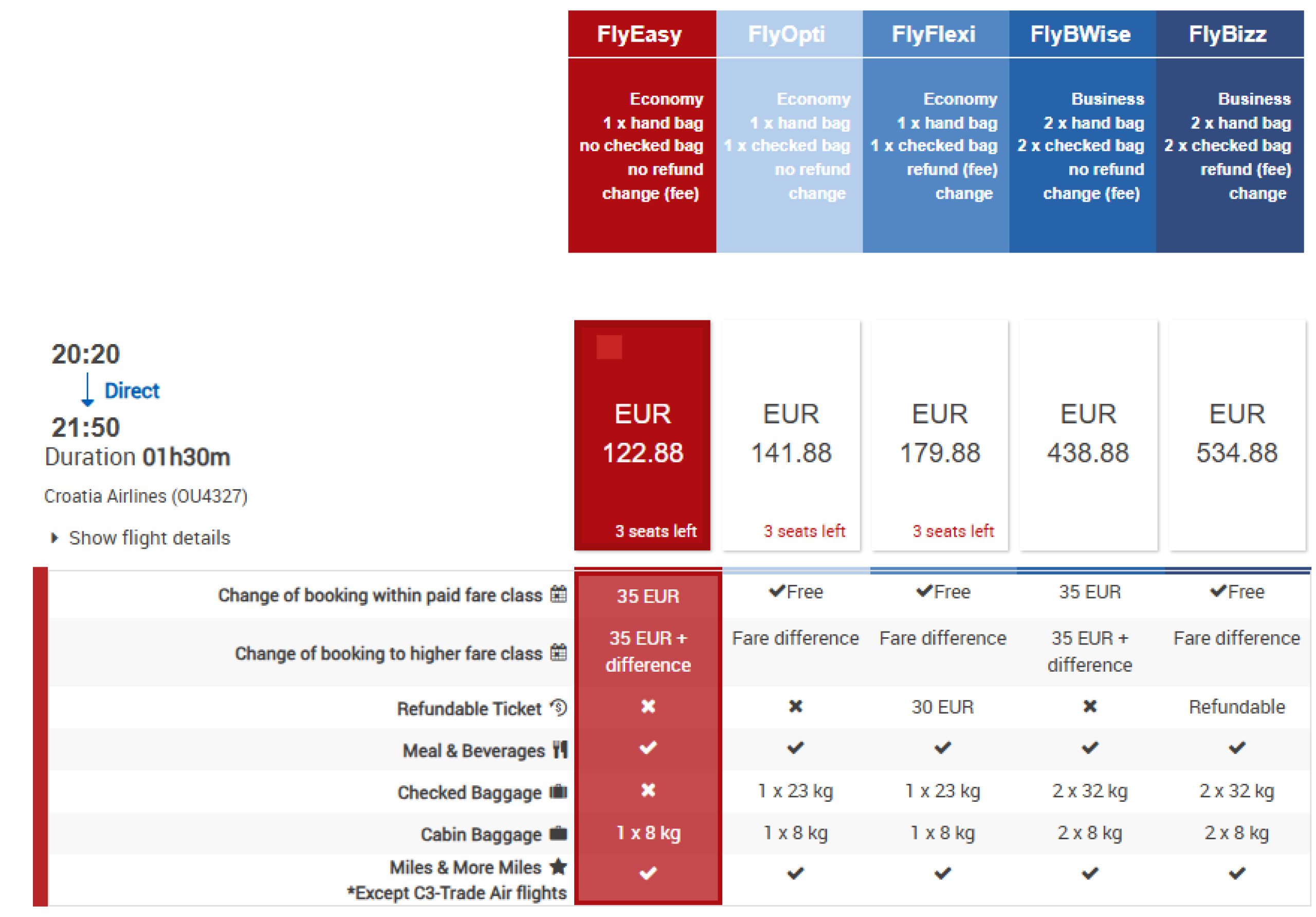Click the Checked Baggage suitcase icon
1316x917 pixels.
[558, 792]
